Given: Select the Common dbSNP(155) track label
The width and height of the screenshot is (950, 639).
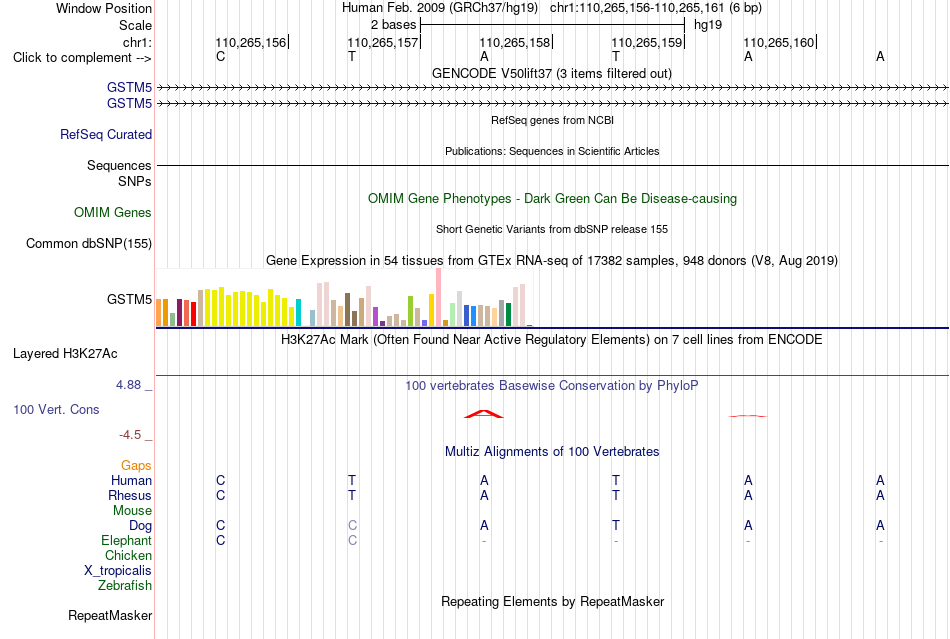Looking at the screenshot, I should pos(88,243).
